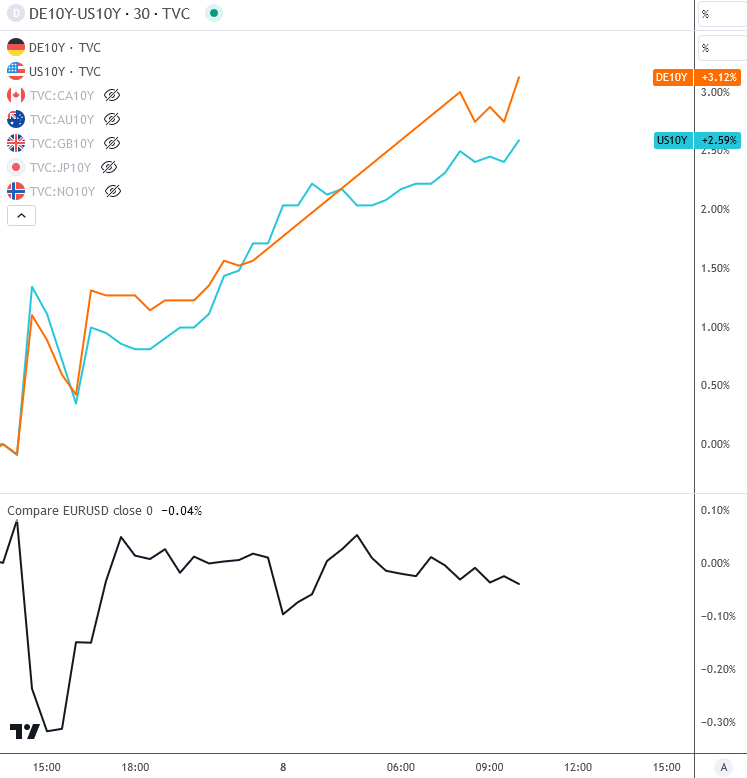Viewport: 747px width, 778px height.
Task: Select the DE10Y · TVC legend entry
Action: (x=65, y=47)
